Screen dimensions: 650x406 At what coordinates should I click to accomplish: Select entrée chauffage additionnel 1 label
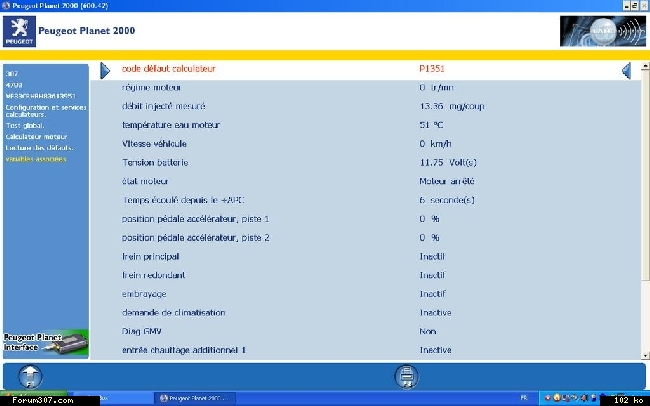point(184,350)
